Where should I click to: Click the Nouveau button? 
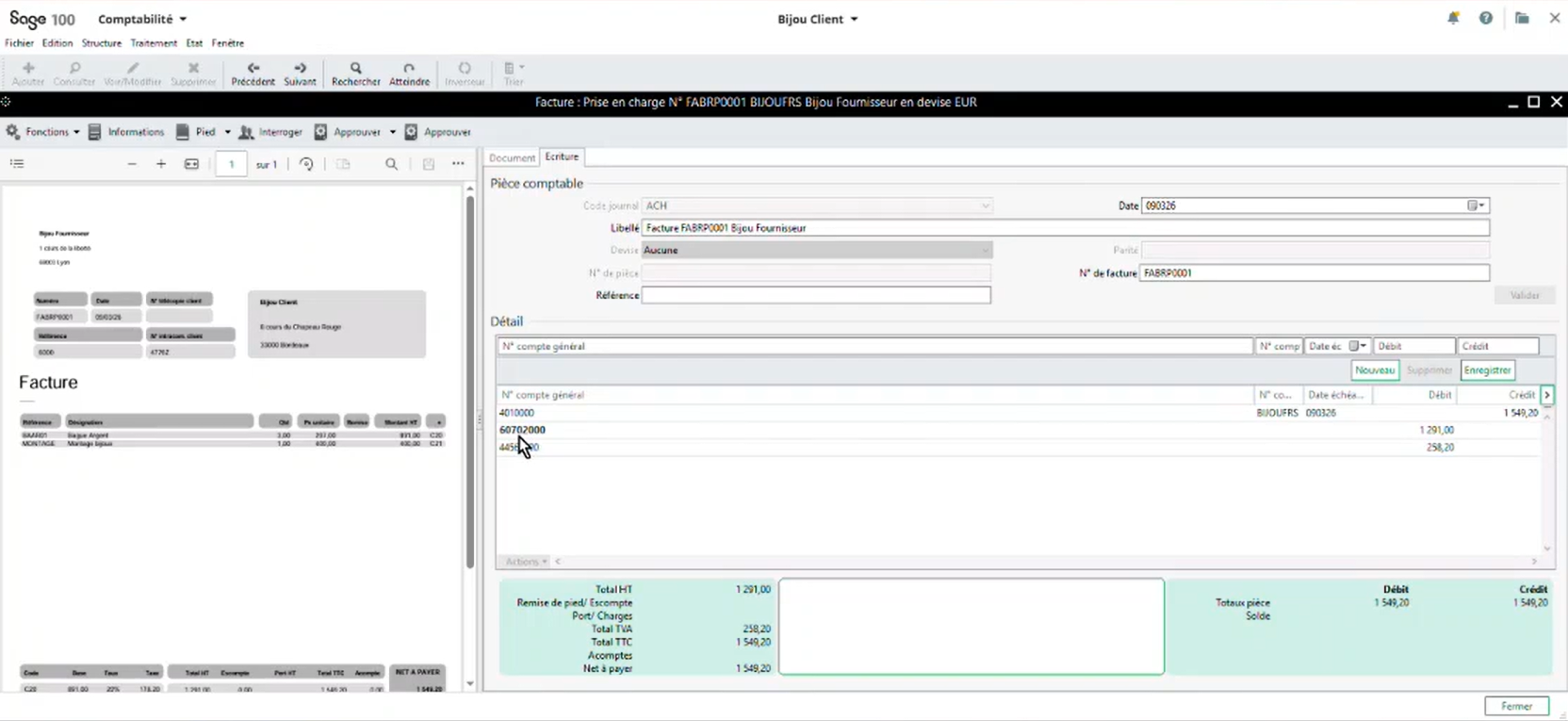pos(1375,370)
